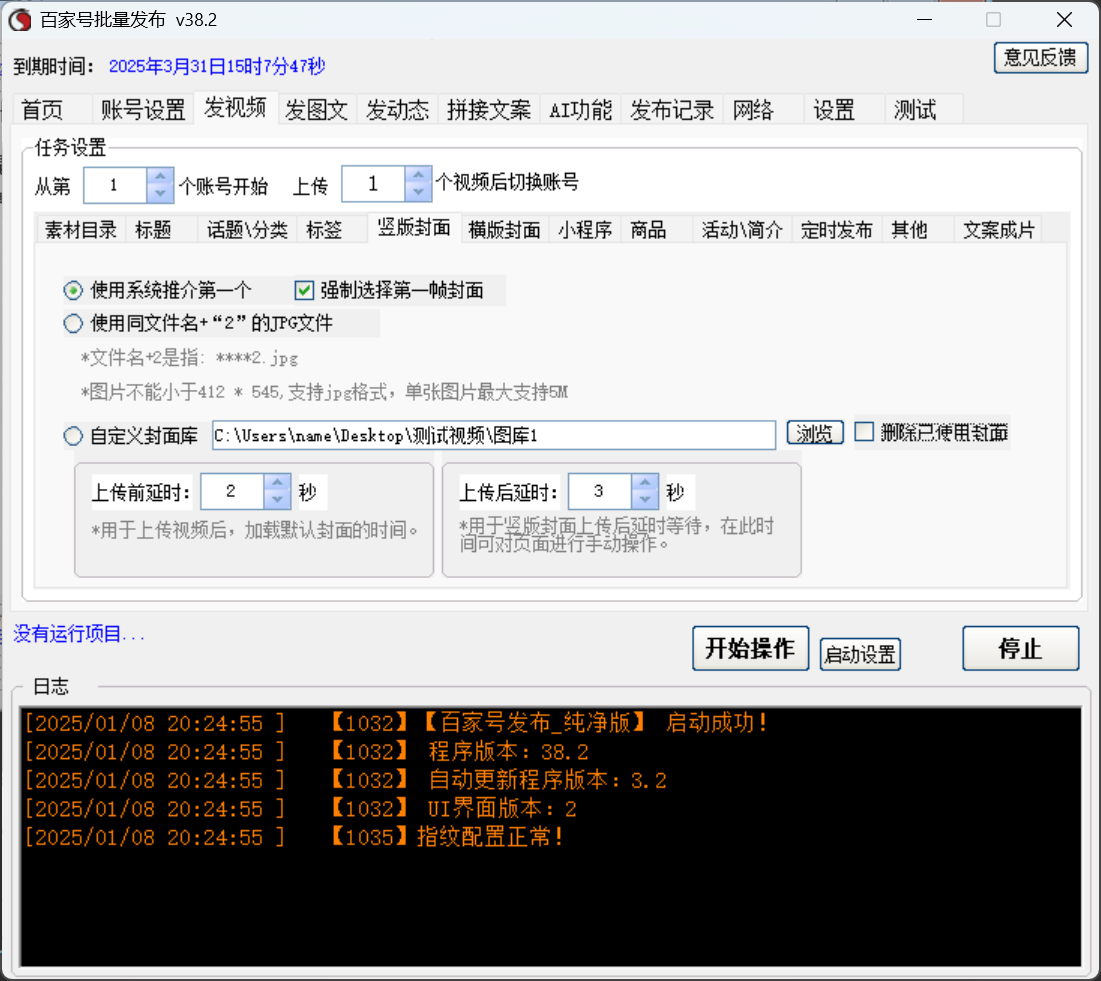Open the 定时发布 sub-tab
Screen dimensions: 1101x981
click(836, 230)
